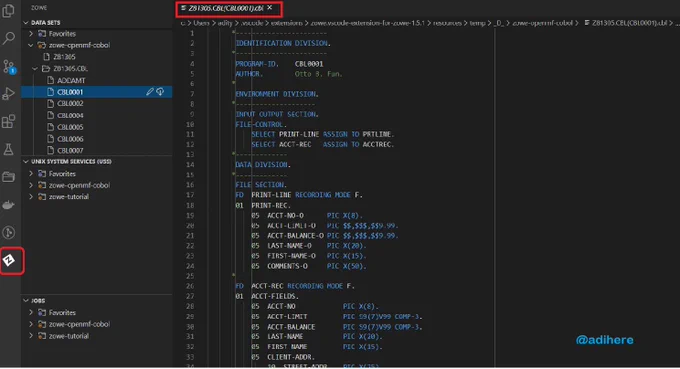680x369 pixels.
Task: Click the 'FILE-CONTROL.' code line
Action: point(261,124)
